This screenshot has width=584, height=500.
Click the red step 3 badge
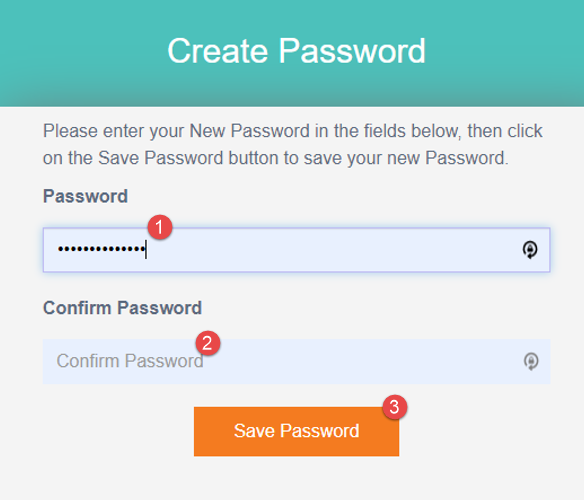(395, 407)
